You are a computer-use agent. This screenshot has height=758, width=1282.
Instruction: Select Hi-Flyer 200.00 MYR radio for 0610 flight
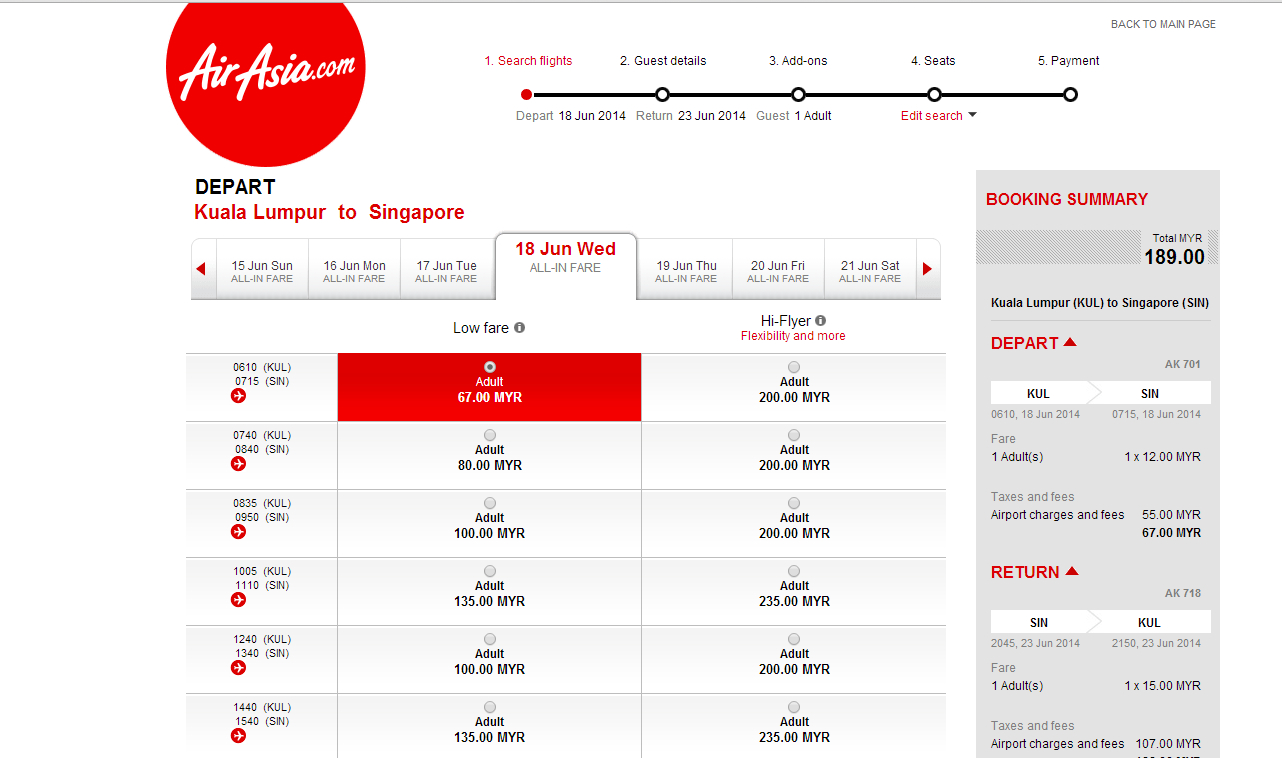coord(794,367)
